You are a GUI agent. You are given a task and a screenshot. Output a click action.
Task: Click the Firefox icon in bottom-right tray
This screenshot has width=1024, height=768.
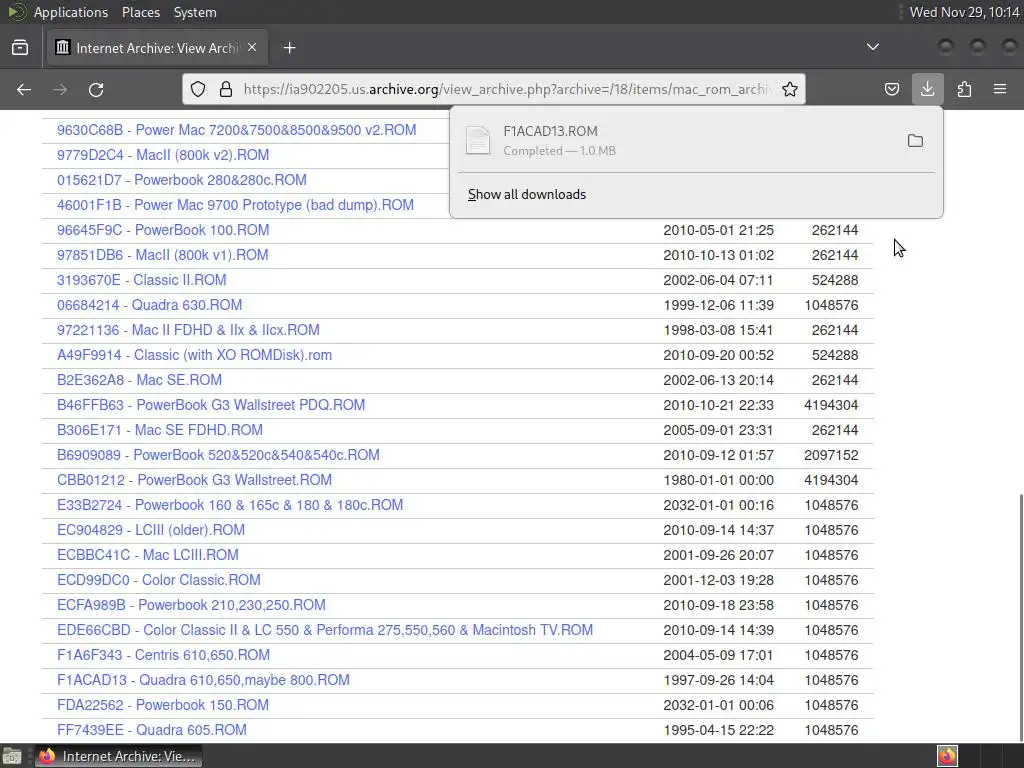coord(947,756)
